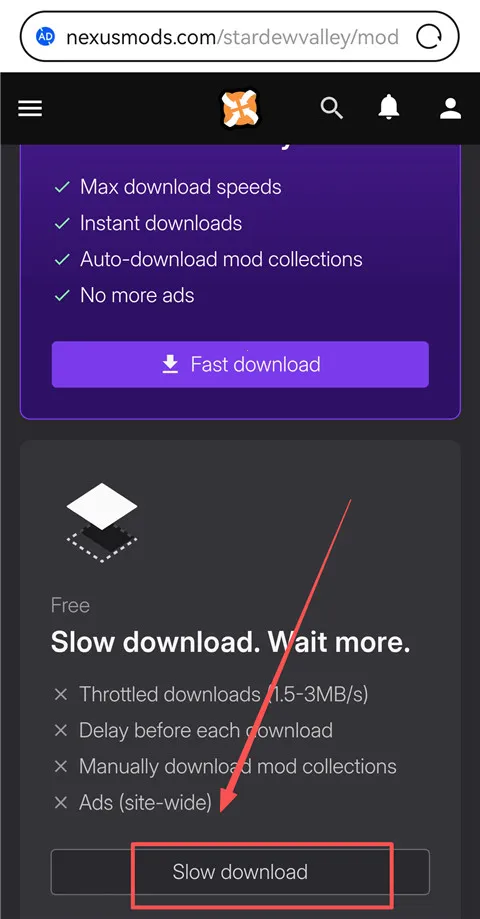This screenshot has height=919, width=480.
Task: Click the Auto-download mod collections text
Action: pyautogui.click(x=221, y=259)
